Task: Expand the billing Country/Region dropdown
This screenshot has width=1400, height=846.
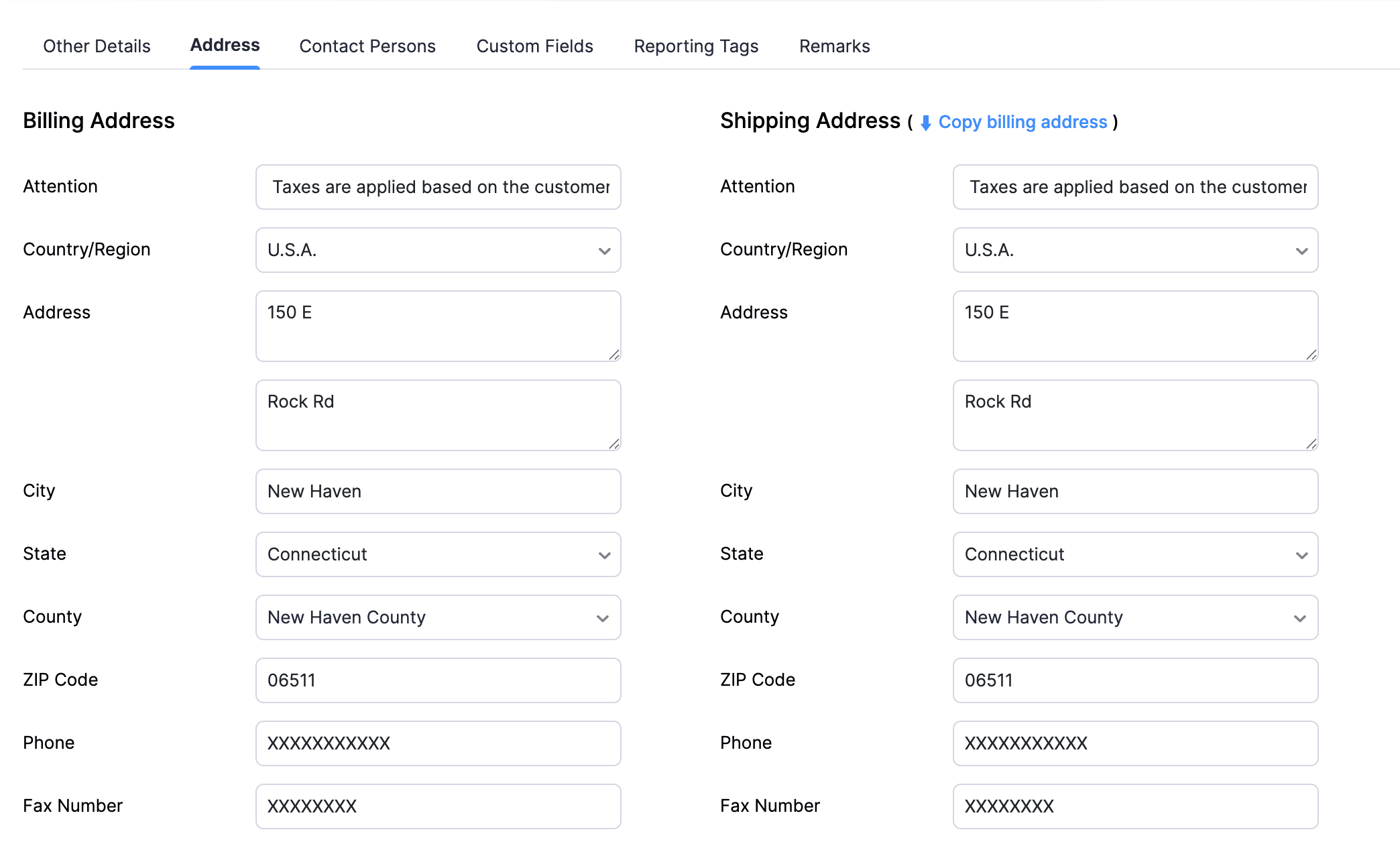Action: point(438,250)
